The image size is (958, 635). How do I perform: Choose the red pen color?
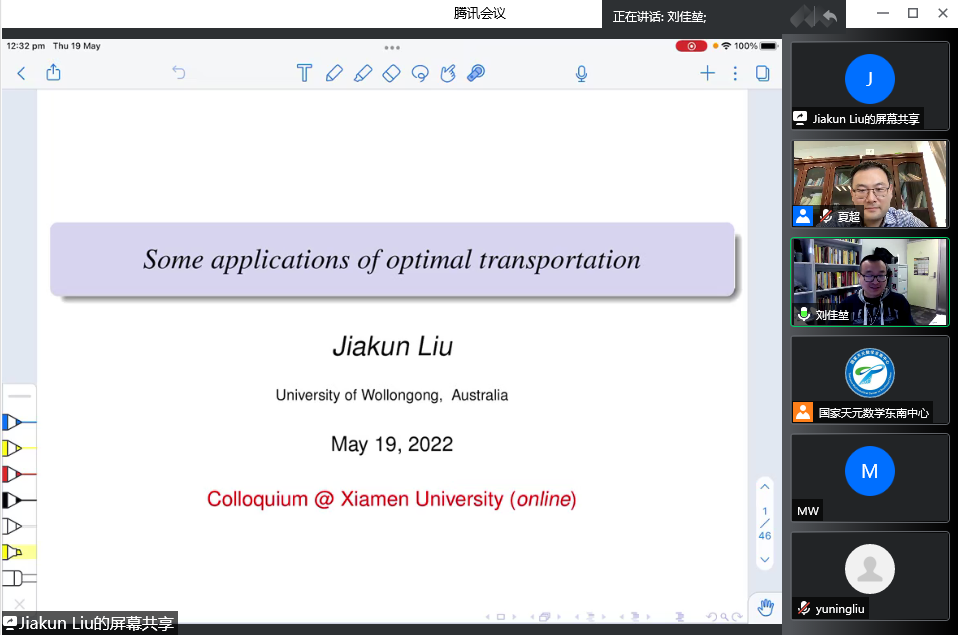click(x=14, y=474)
